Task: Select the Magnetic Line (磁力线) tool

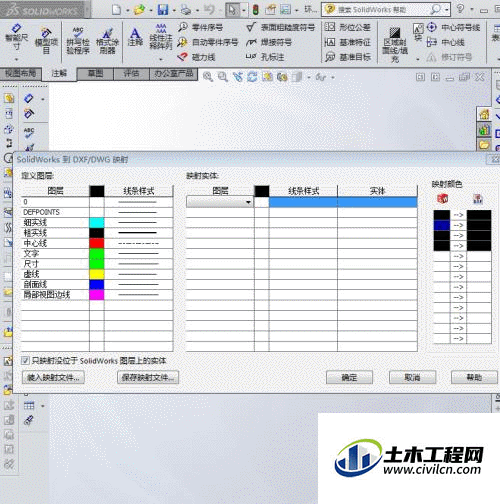Action: 196,57
